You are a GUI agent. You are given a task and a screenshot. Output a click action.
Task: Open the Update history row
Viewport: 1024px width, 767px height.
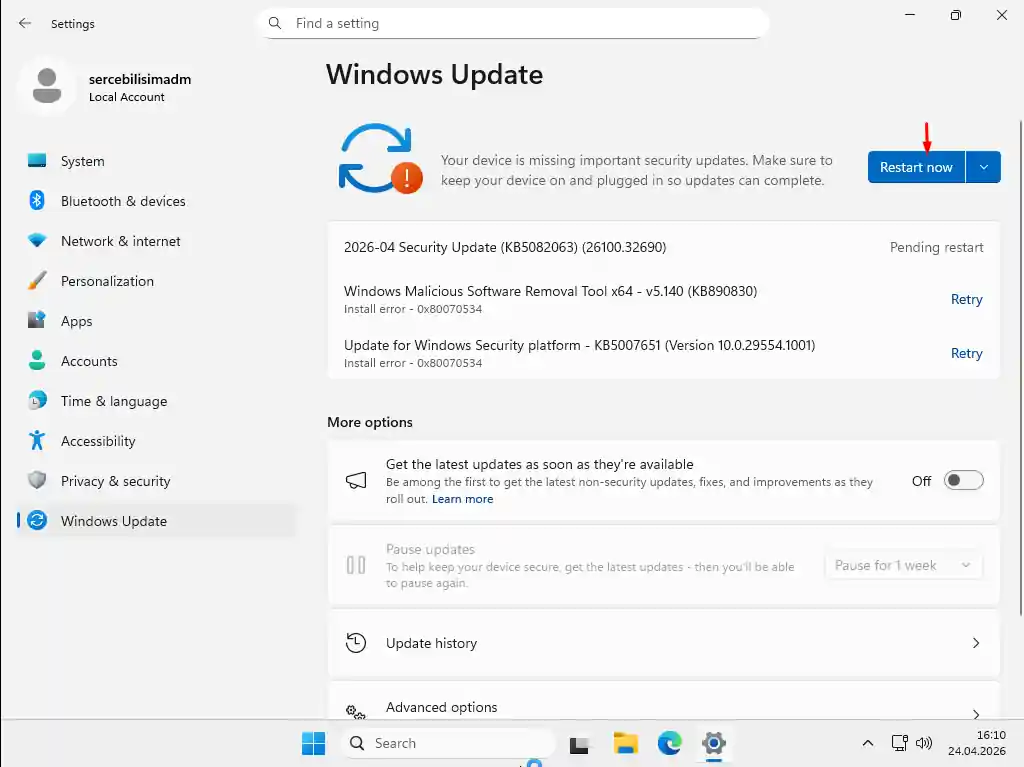coord(664,643)
